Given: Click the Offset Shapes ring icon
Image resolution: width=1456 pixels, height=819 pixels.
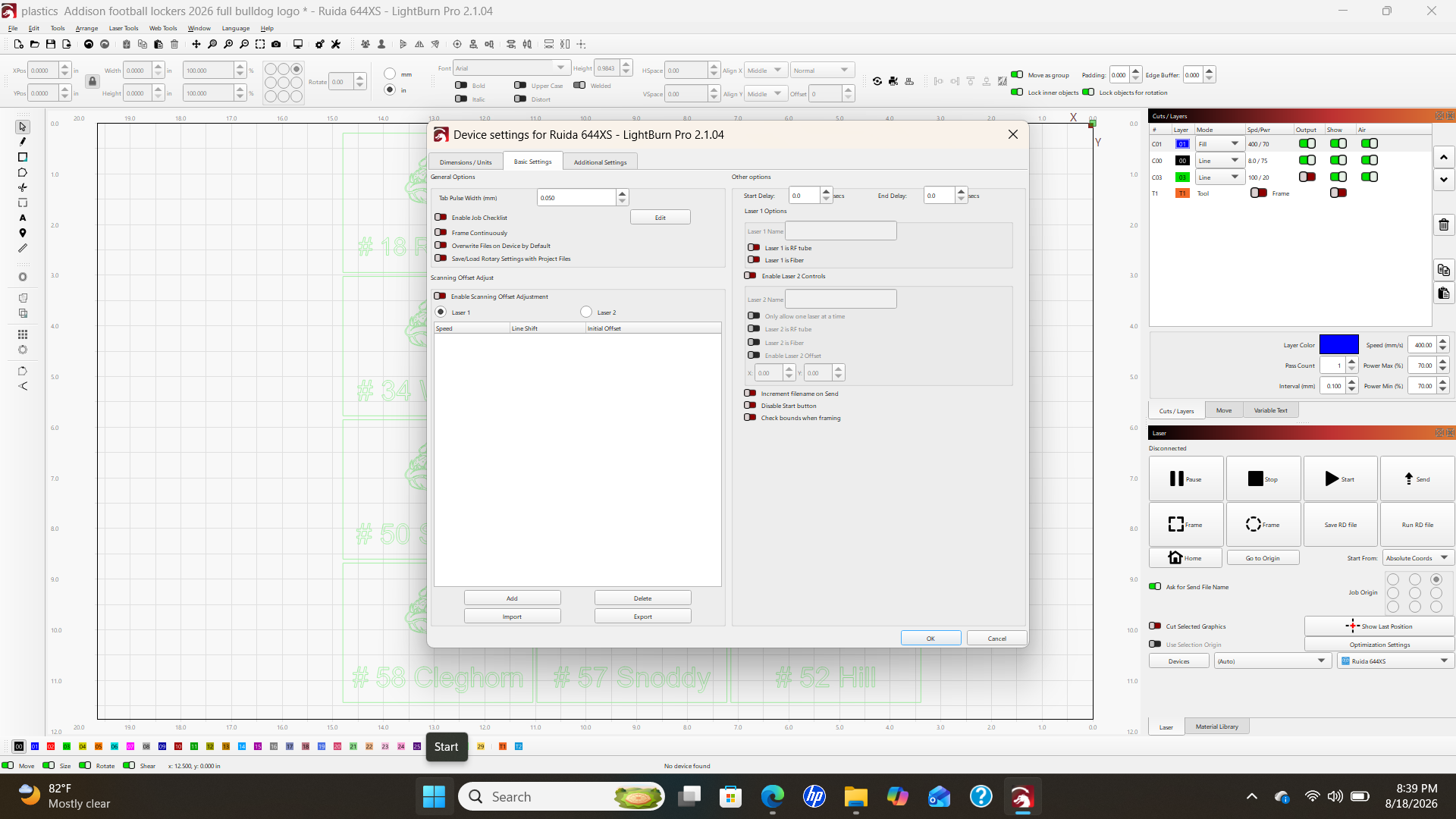Looking at the screenshot, I should coord(23,277).
